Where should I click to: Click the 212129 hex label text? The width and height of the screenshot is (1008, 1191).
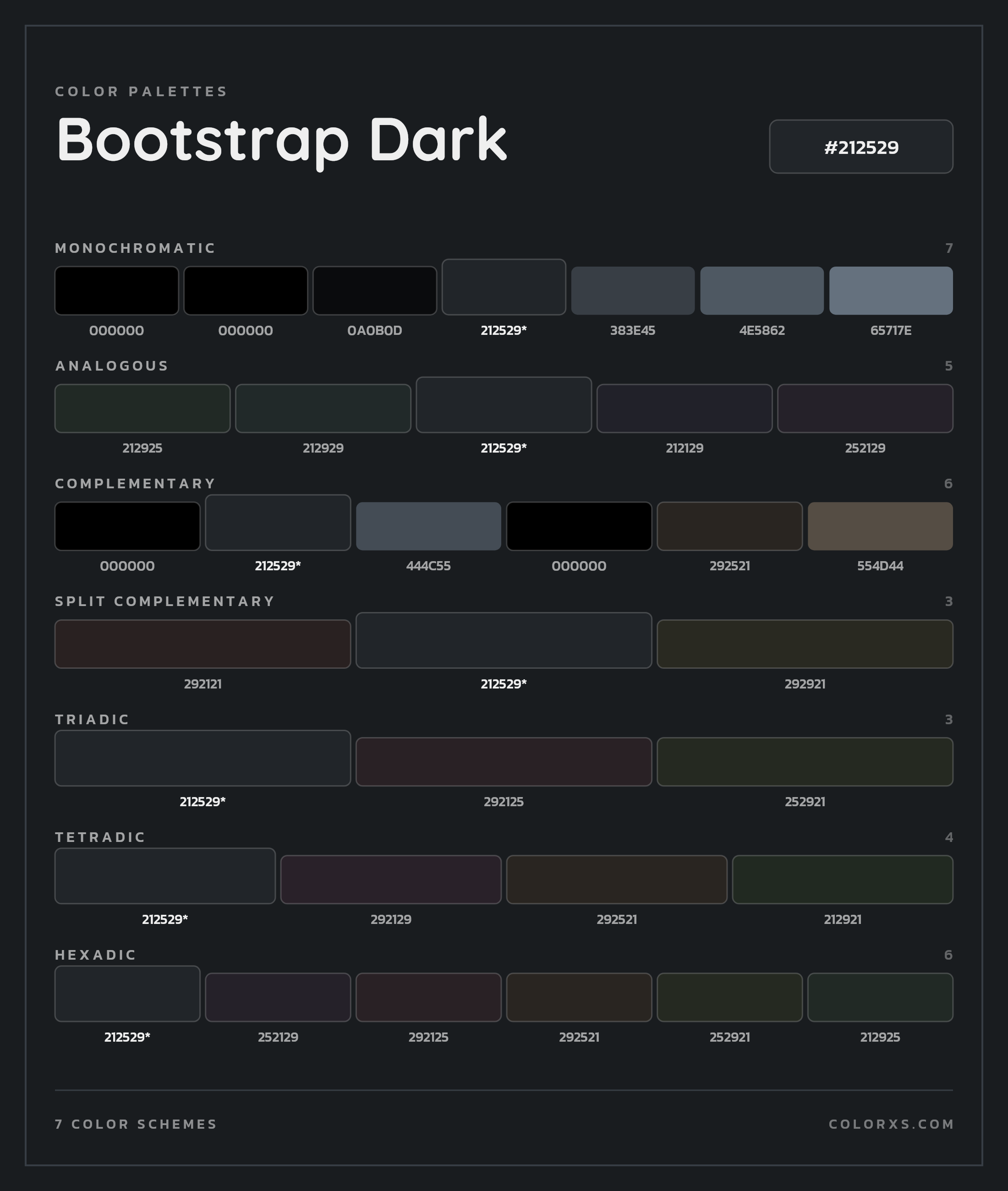click(685, 448)
